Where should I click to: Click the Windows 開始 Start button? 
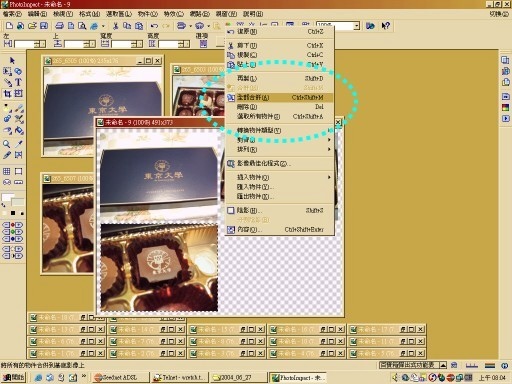(13, 377)
